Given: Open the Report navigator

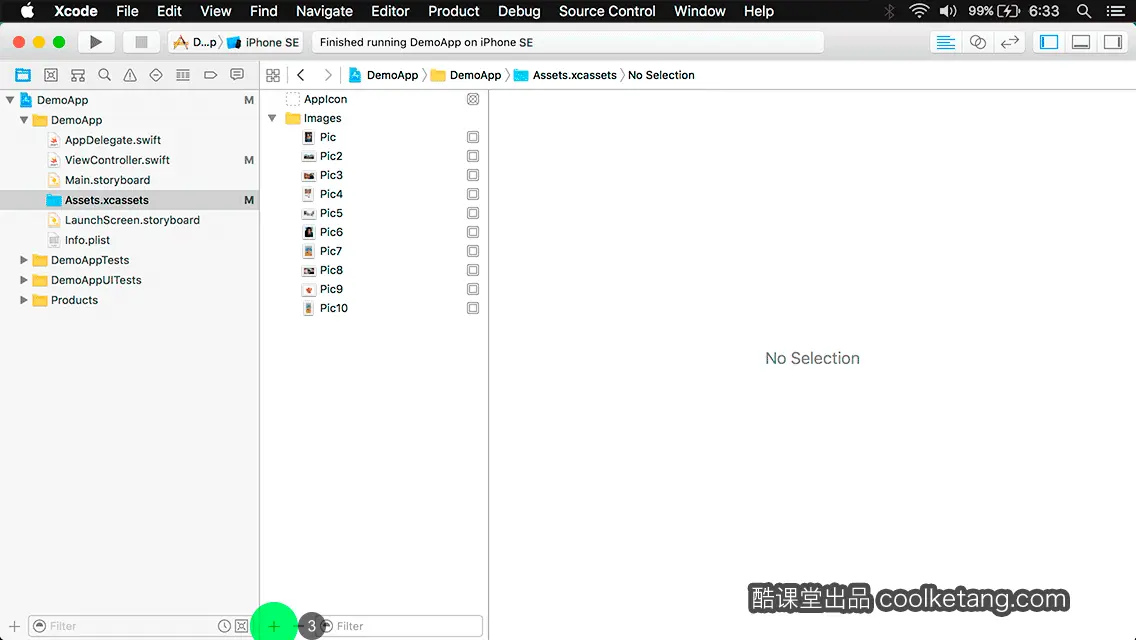Looking at the screenshot, I should pos(237,75).
